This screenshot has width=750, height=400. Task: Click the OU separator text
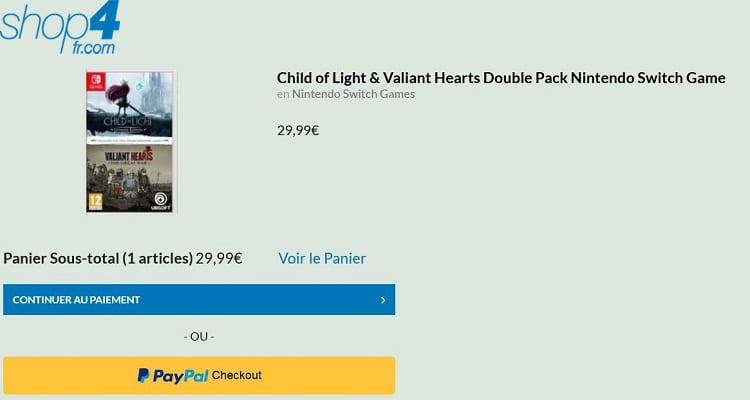click(200, 336)
